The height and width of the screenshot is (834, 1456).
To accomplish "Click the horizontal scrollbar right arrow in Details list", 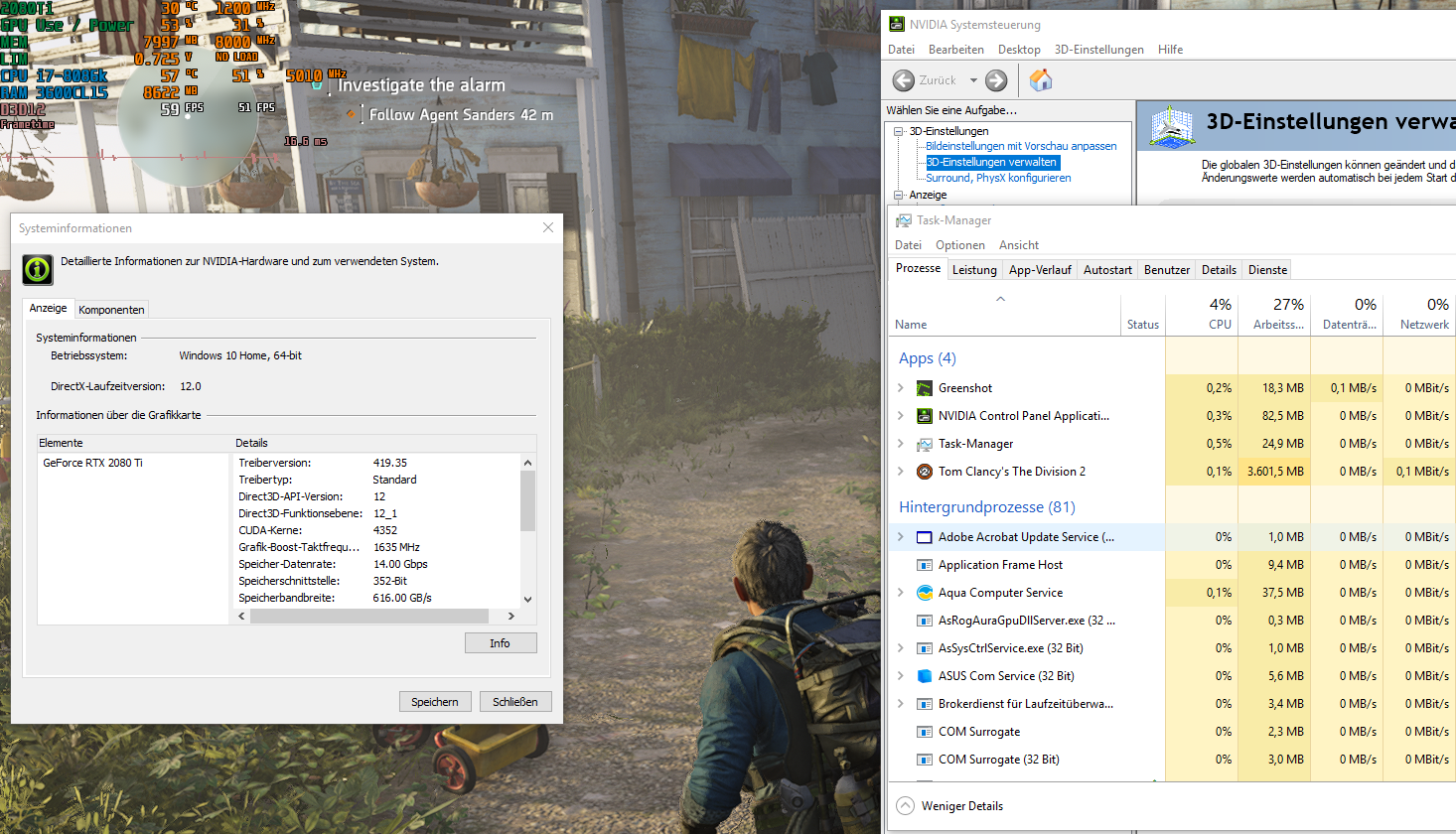I will (x=511, y=617).
